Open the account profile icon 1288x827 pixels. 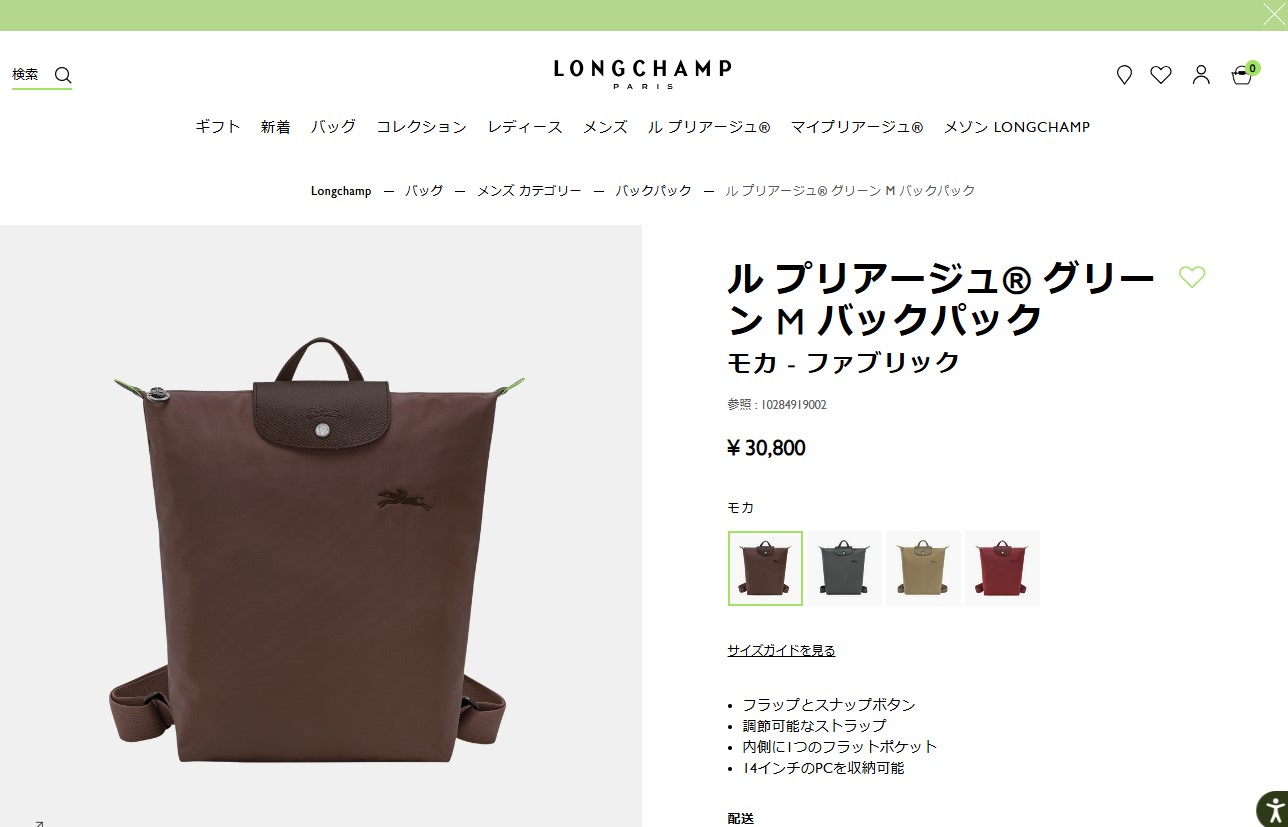(x=1201, y=75)
